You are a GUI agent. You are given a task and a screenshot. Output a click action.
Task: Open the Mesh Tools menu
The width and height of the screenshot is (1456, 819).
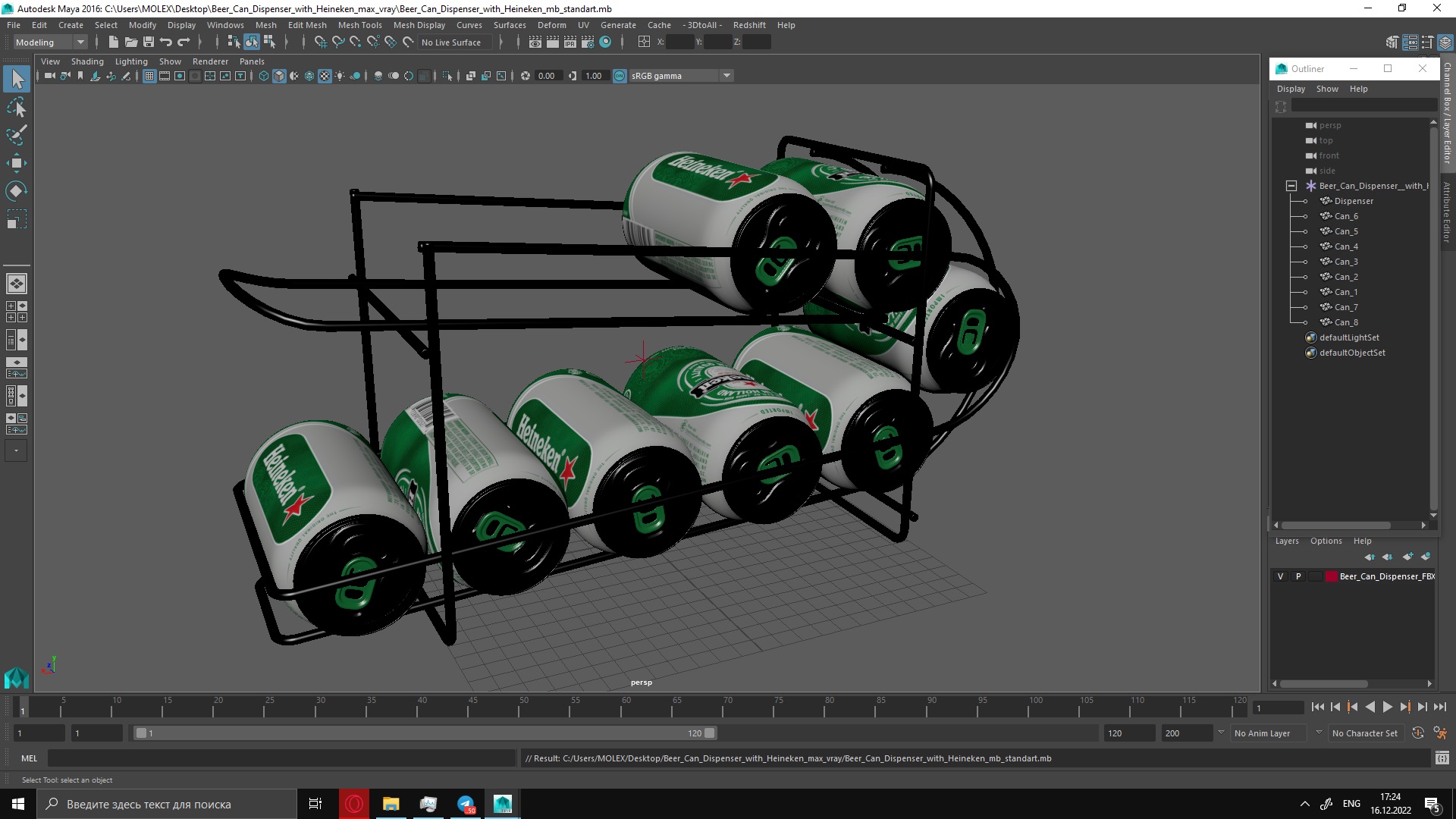(359, 25)
